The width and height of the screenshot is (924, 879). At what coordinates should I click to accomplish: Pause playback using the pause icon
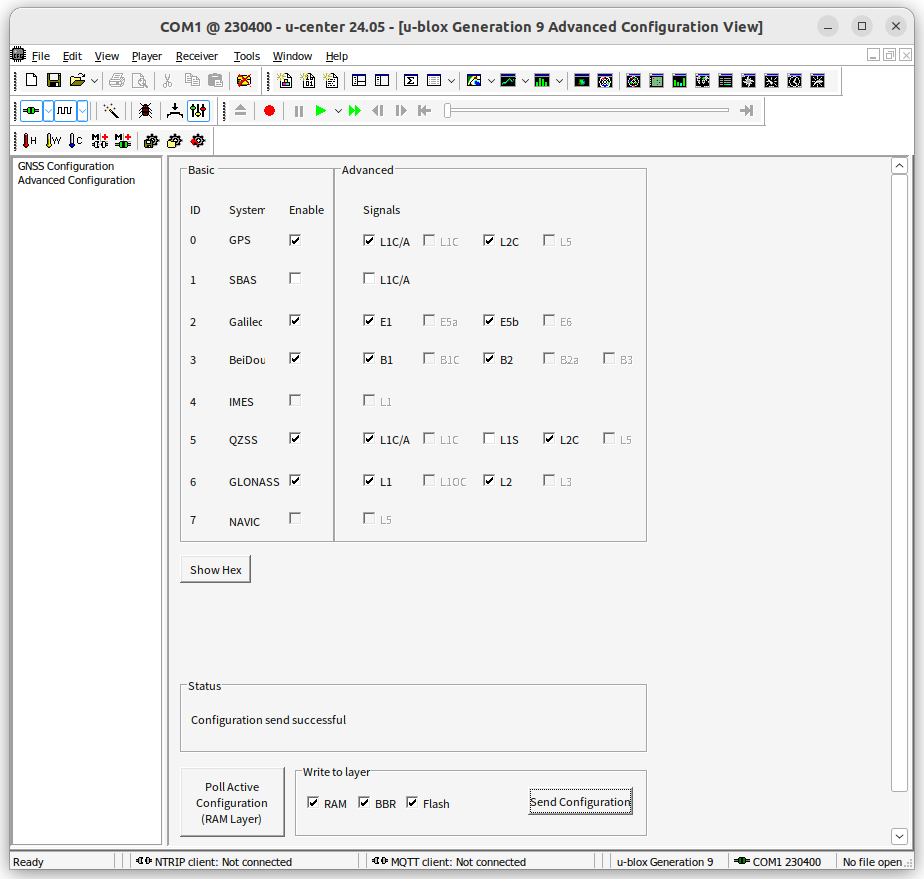[x=298, y=110]
